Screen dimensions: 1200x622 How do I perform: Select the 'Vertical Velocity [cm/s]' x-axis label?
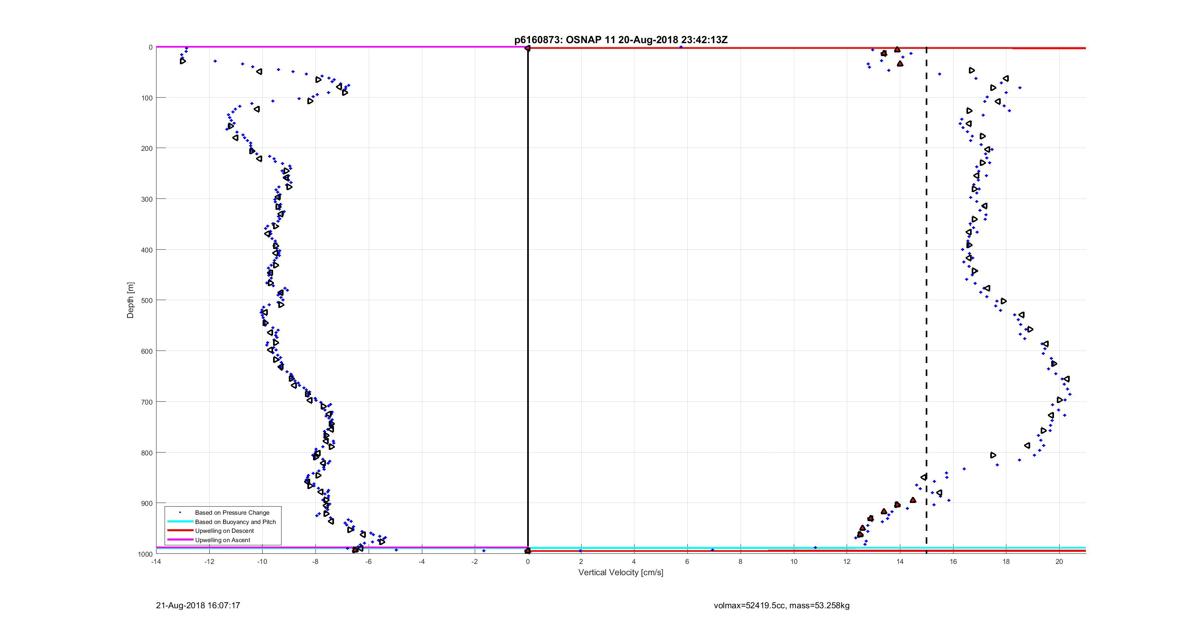click(622, 572)
